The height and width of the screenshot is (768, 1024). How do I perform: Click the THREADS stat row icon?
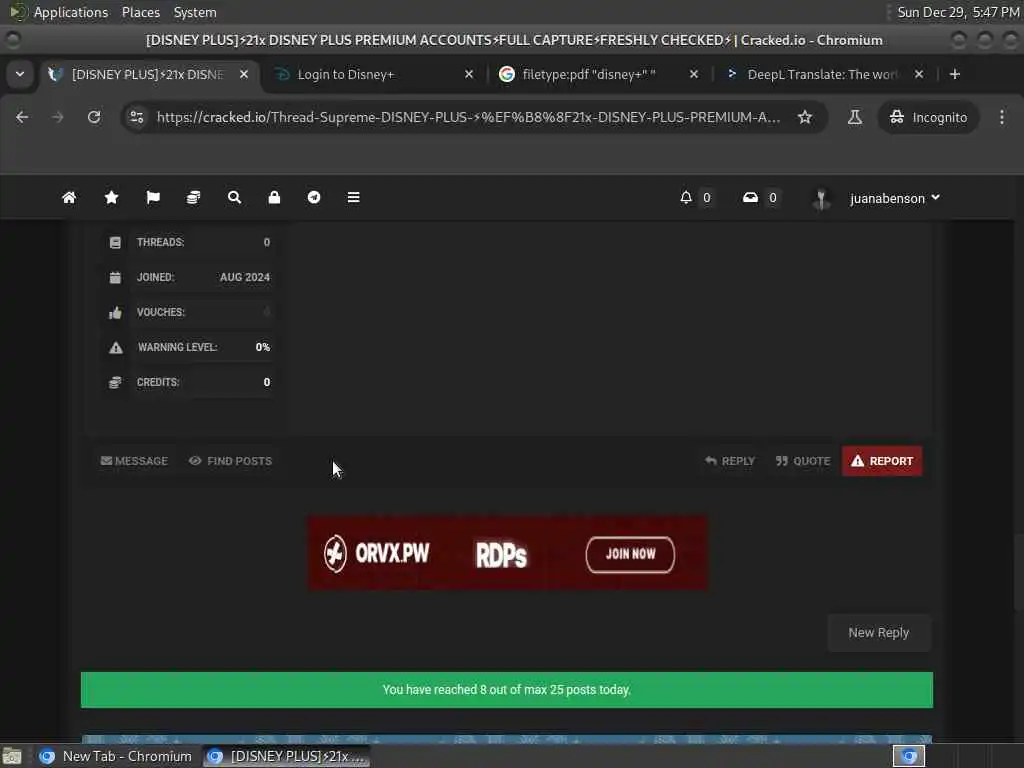115,242
